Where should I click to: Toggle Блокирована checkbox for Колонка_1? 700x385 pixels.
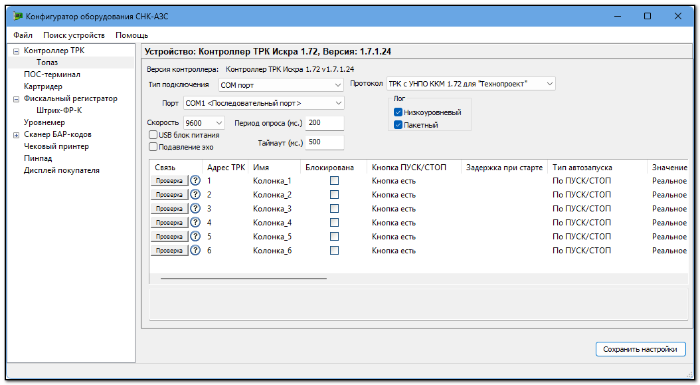tap(334, 180)
